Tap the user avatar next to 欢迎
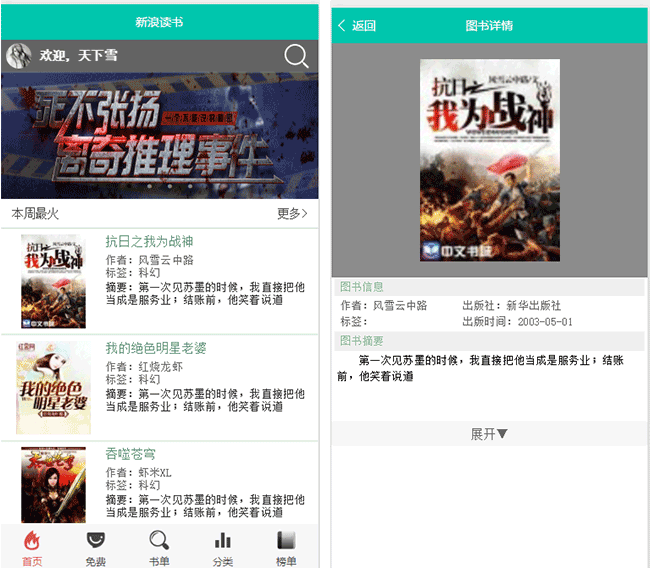Image resolution: width=650 pixels, height=568 pixels. coord(19,56)
